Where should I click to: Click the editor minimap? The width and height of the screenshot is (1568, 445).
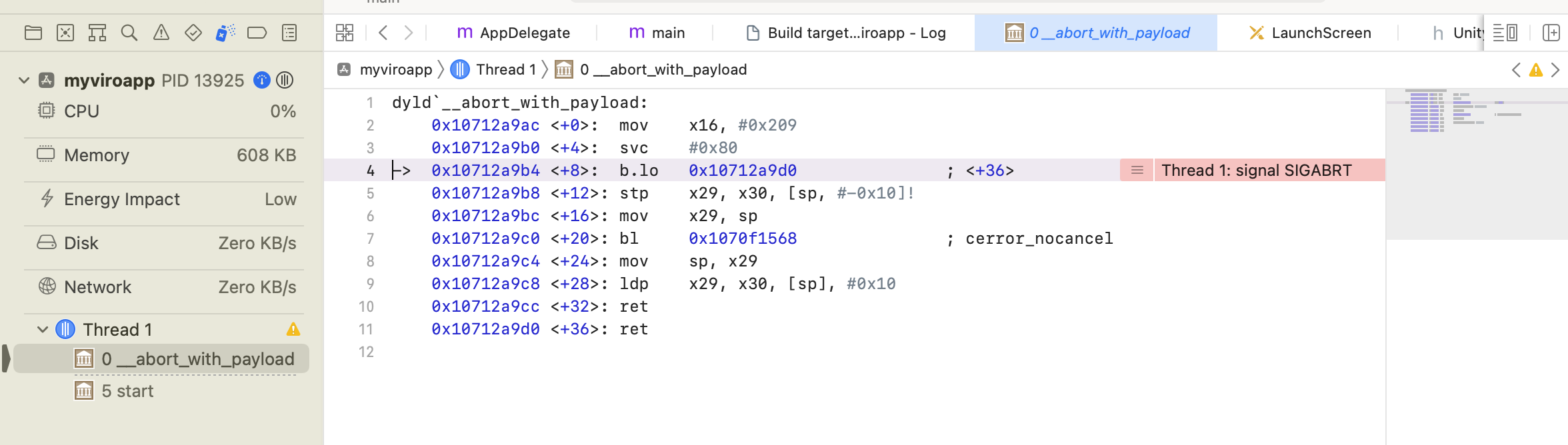[1477, 165]
